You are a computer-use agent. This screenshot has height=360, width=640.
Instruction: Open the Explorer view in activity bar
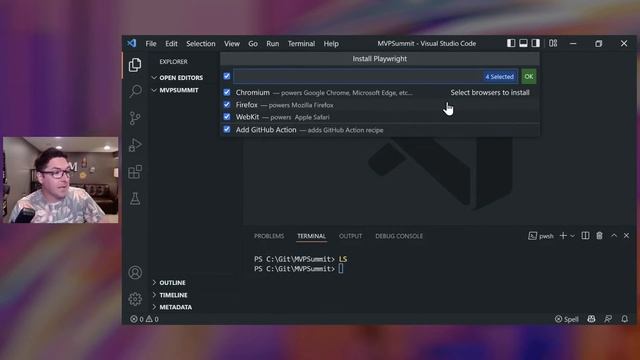pos(135,64)
